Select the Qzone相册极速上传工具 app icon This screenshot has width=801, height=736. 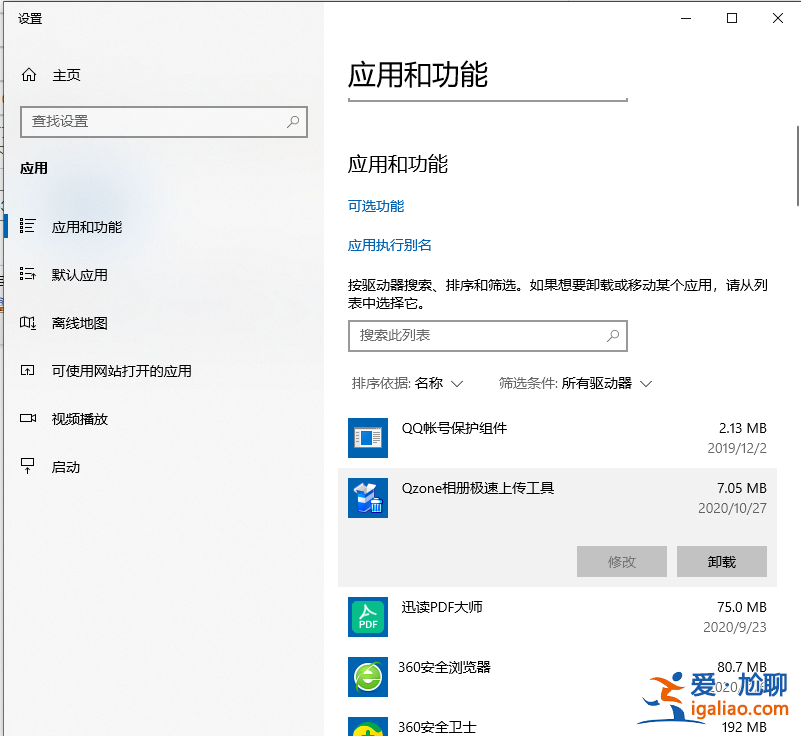click(367, 498)
